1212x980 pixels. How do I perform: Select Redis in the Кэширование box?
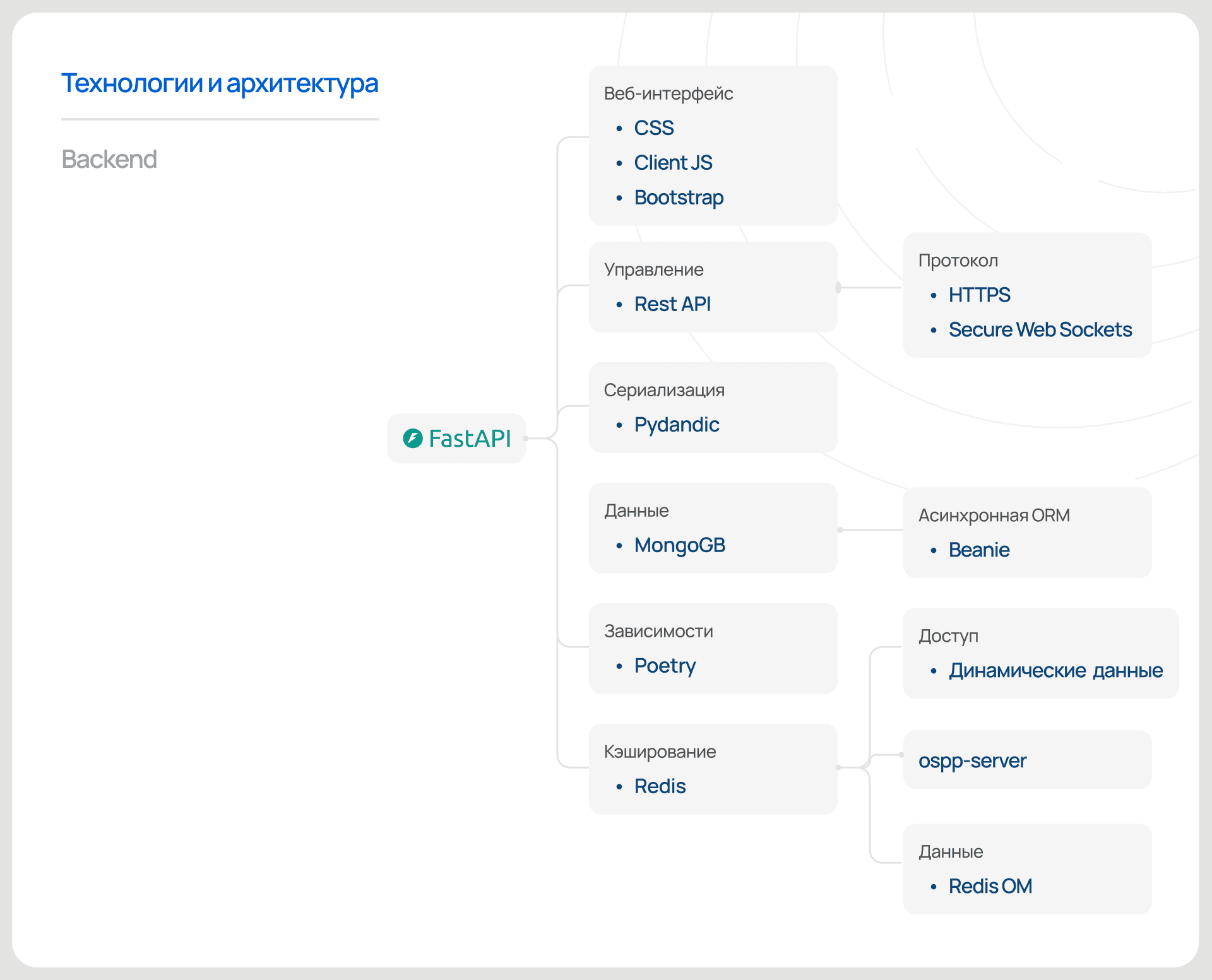coord(660,786)
